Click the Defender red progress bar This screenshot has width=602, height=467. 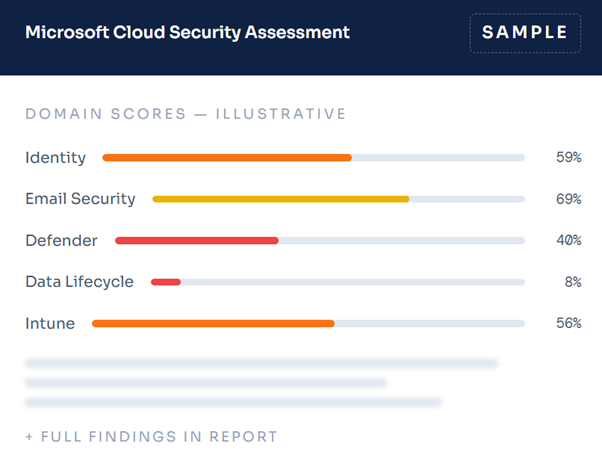[319, 240]
